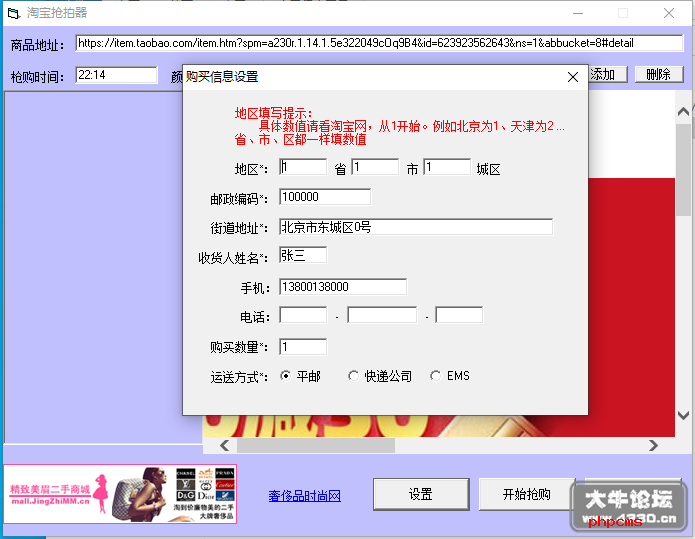Open the 奢侈品时尚网 link

click(x=304, y=496)
